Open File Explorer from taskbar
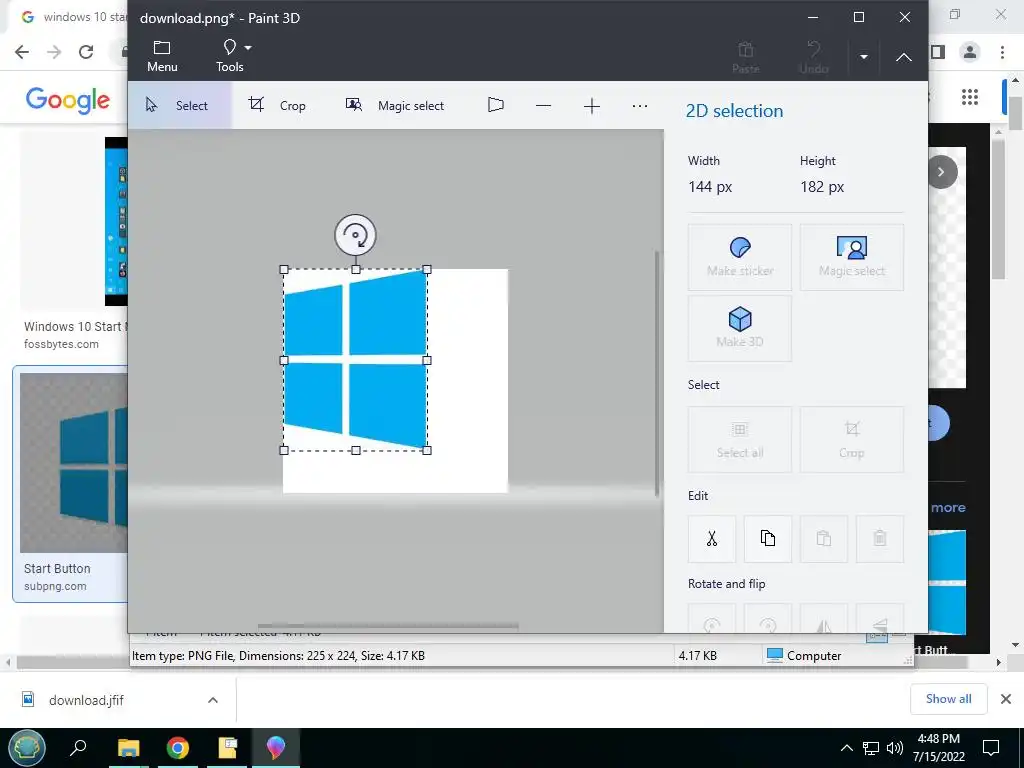This screenshot has width=1024, height=768. point(129,747)
